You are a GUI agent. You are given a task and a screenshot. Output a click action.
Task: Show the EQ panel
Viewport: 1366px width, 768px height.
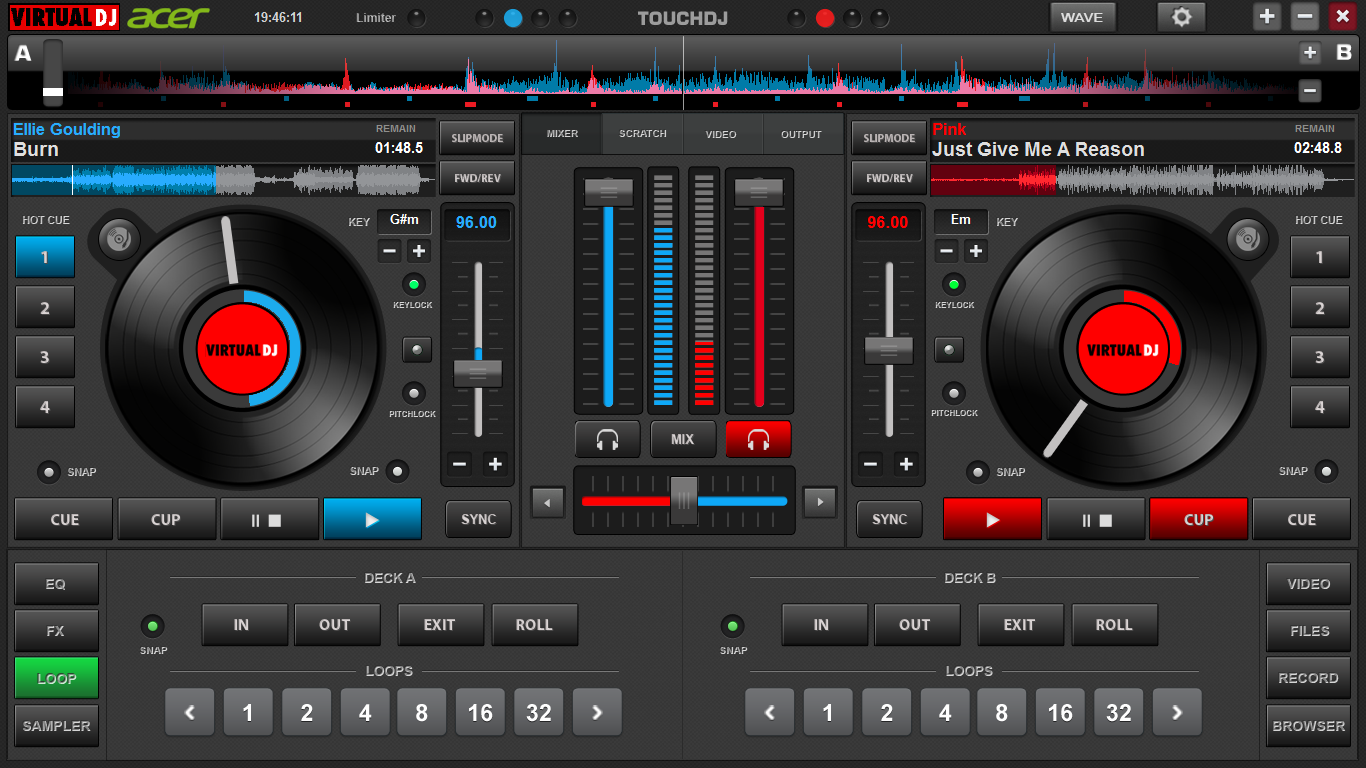click(56, 584)
